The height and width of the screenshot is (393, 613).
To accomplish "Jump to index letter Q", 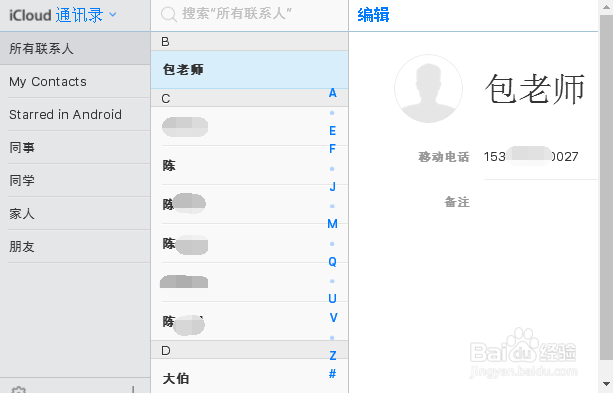I will coord(332,261).
